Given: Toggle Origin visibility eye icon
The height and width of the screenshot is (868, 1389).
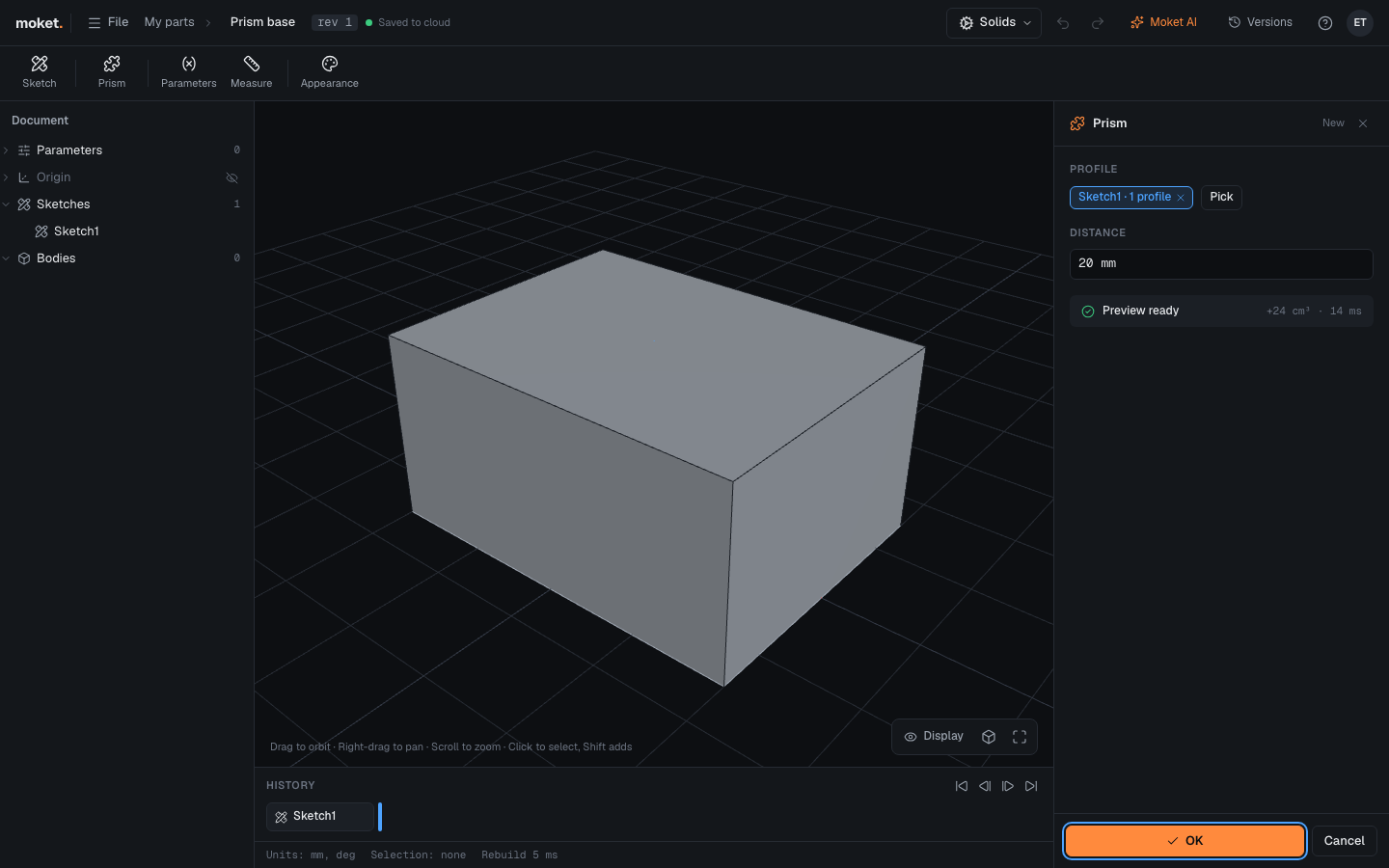Looking at the screenshot, I should 231,177.
